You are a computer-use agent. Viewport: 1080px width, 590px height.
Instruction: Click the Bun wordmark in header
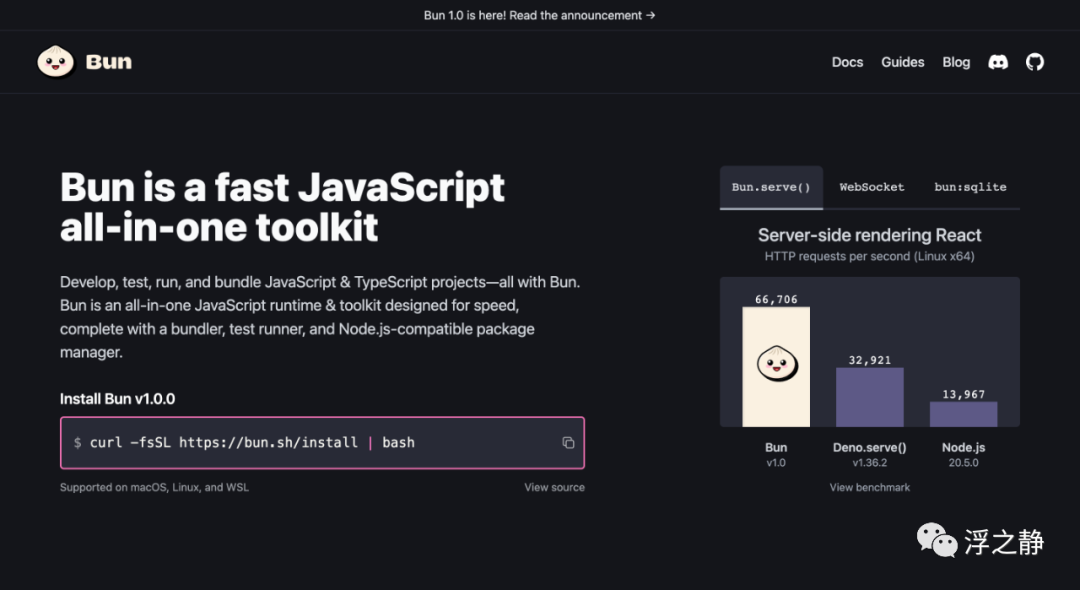[x=109, y=62]
